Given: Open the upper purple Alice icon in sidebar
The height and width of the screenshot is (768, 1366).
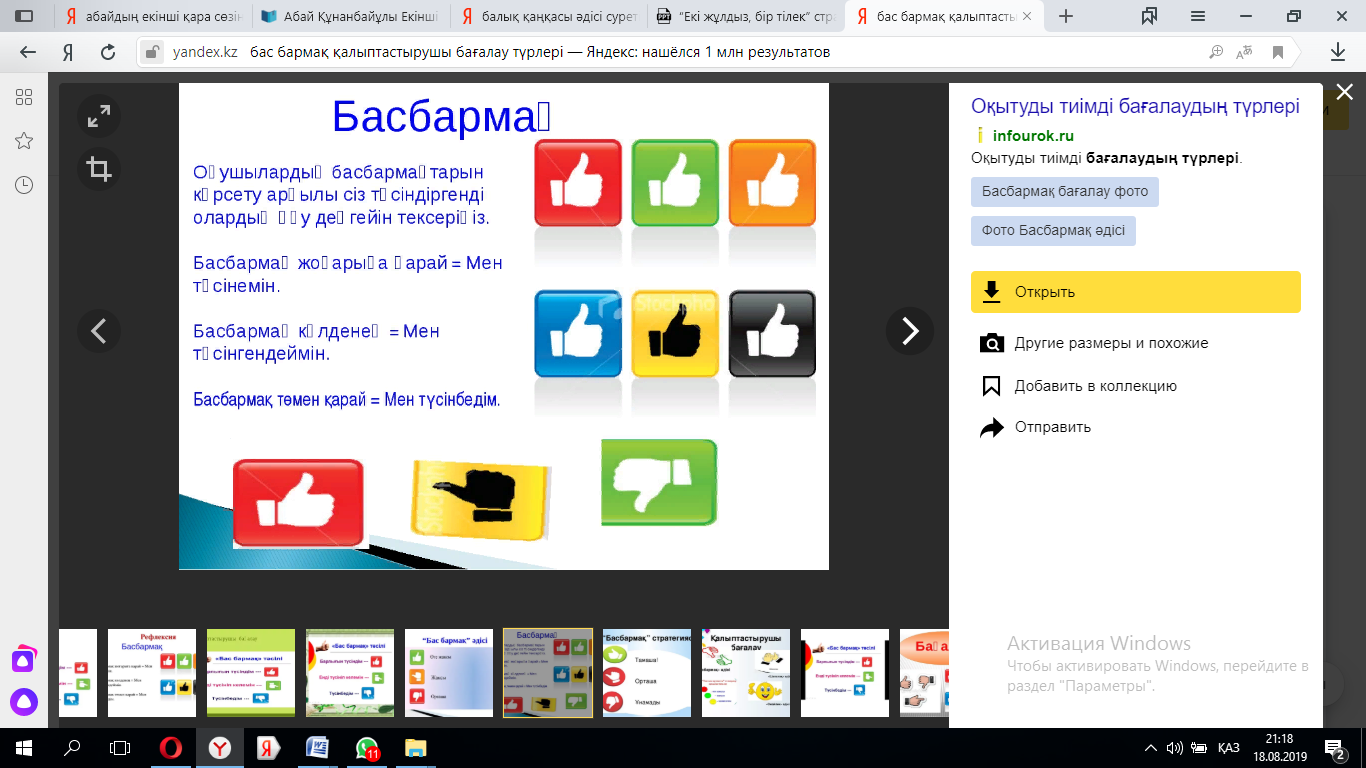Looking at the screenshot, I should [24, 660].
